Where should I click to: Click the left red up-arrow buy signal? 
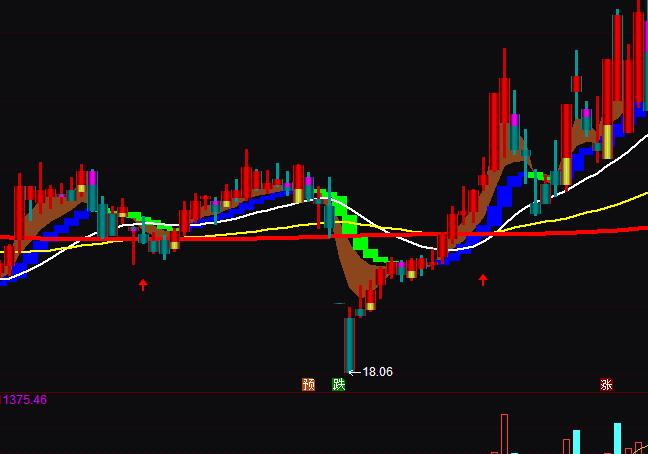(x=143, y=285)
